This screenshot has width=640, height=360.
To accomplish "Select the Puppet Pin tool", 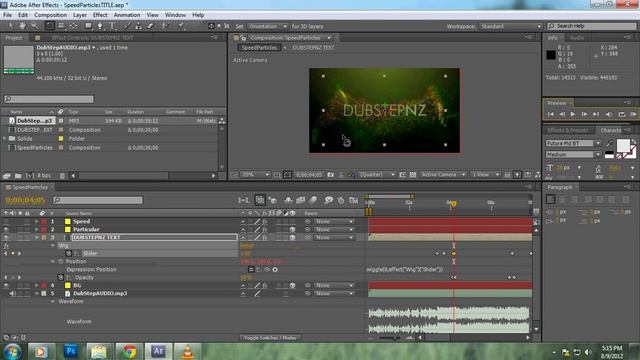I will pyautogui.click(x=181, y=26).
